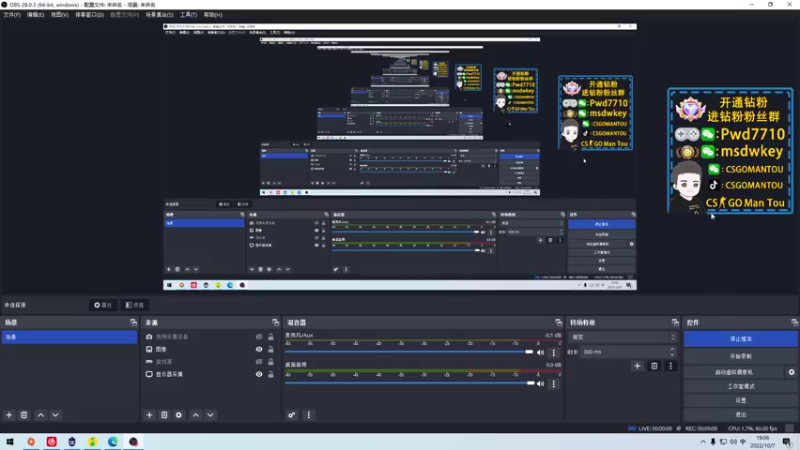Image resolution: width=800 pixels, height=450 pixels.
Task: Mute the 麦克风/Aux speaker icon
Action: pos(541,352)
